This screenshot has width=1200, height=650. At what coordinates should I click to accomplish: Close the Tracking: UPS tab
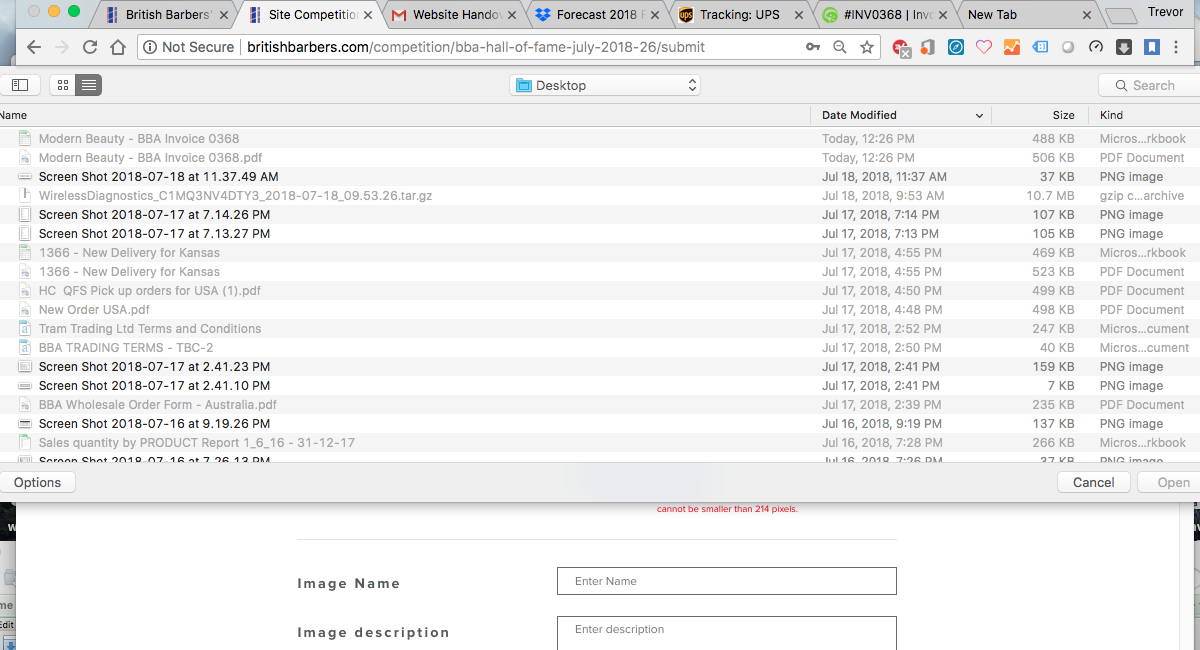pyautogui.click(x=801, y=15)
